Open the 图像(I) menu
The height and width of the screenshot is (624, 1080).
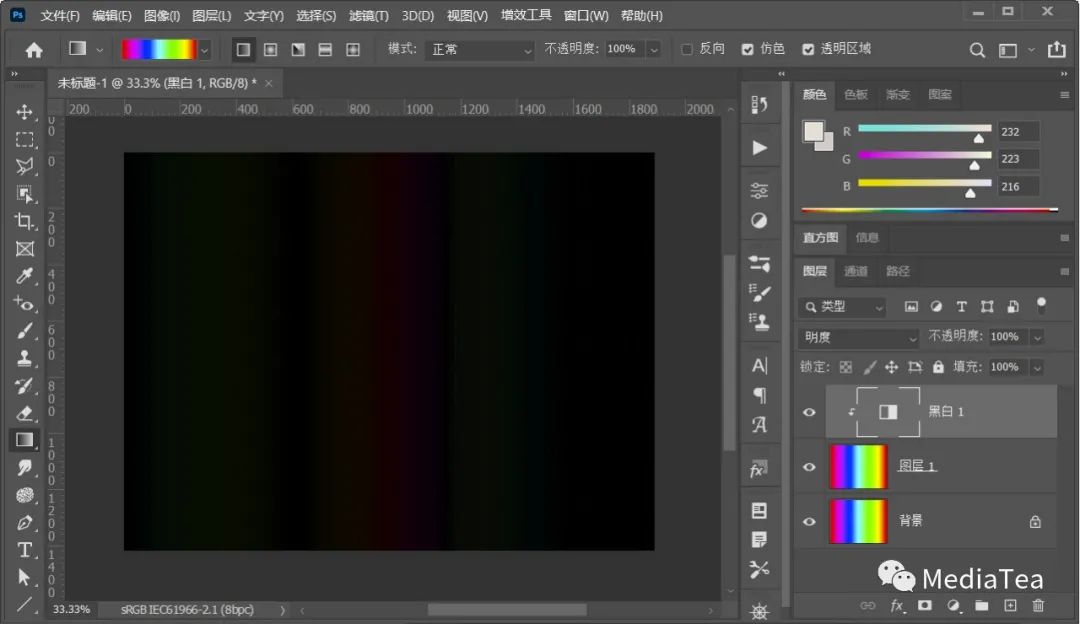pos(162,15)
